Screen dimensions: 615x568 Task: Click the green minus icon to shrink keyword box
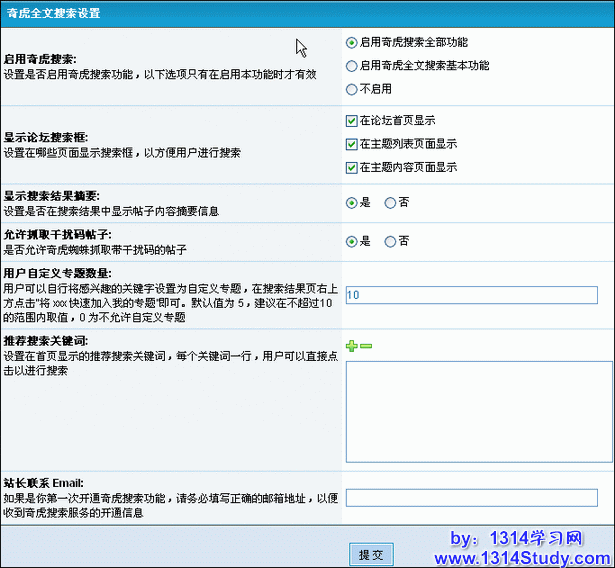click(x=366, y=345)
